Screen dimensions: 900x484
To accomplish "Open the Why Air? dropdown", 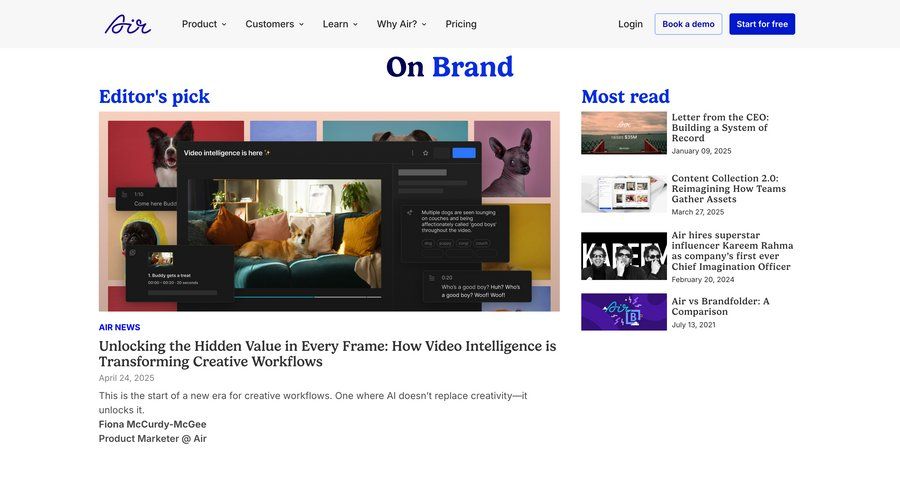I will point(401,24).
